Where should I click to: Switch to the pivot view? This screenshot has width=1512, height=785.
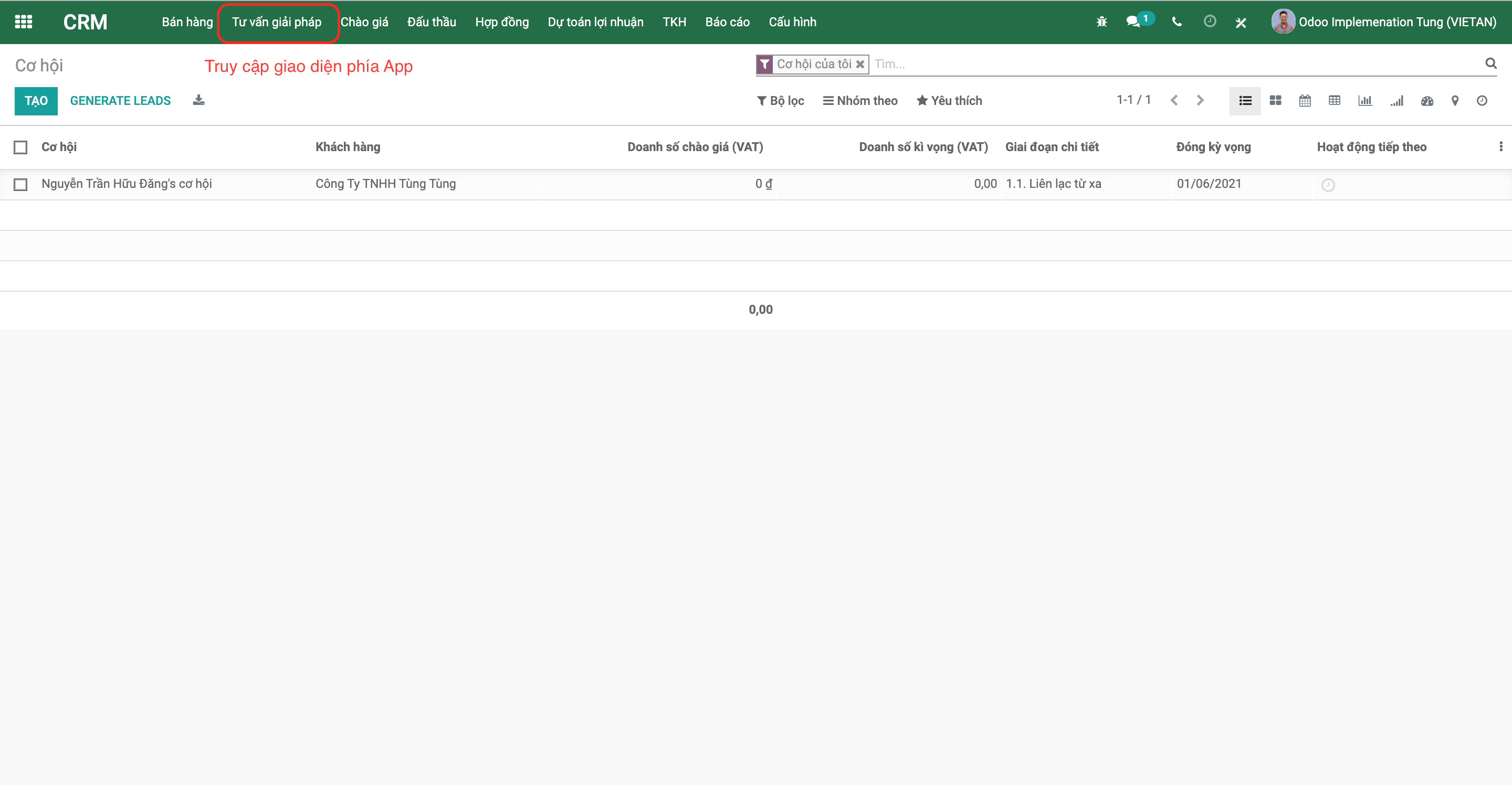(x=1334, y=100)
